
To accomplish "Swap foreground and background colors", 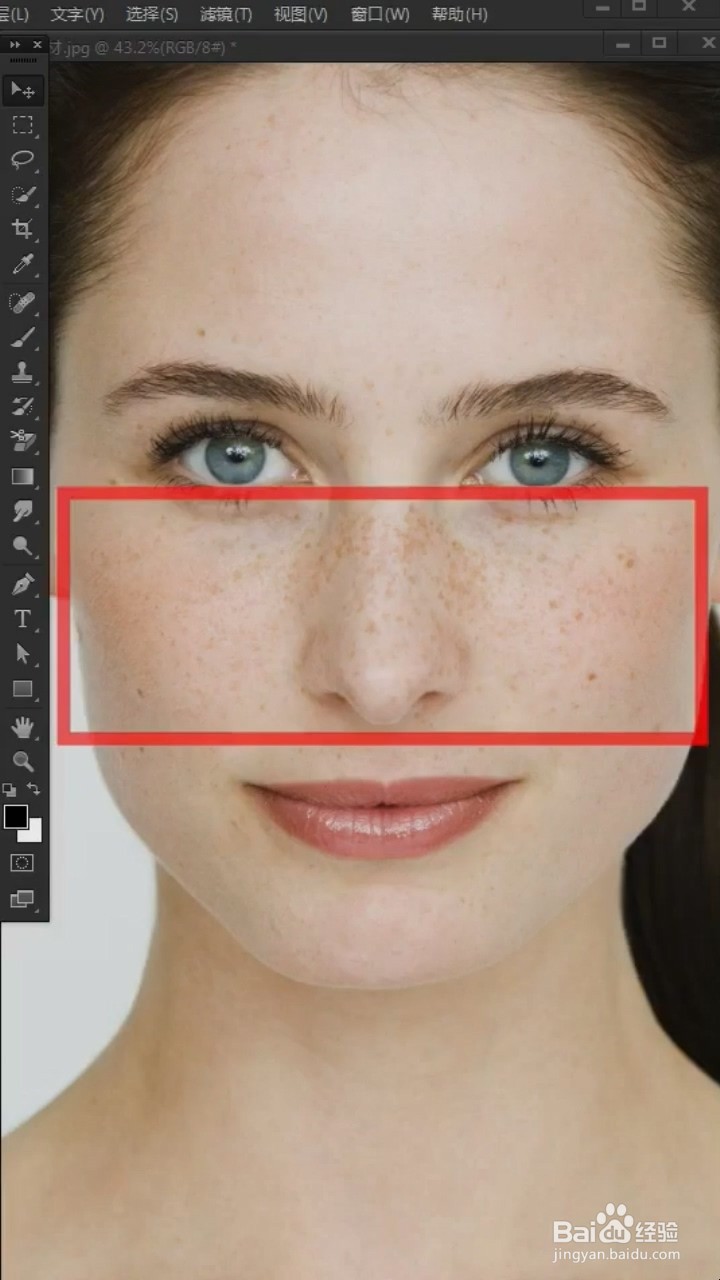I will click(33, 789).
